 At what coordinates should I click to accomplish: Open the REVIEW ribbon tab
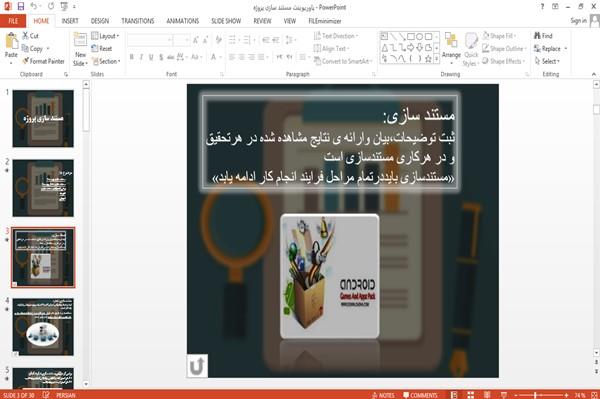(x=262, y=21)
